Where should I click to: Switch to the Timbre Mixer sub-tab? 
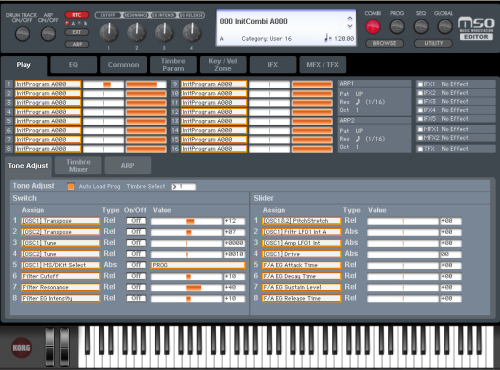click(78, 166)
